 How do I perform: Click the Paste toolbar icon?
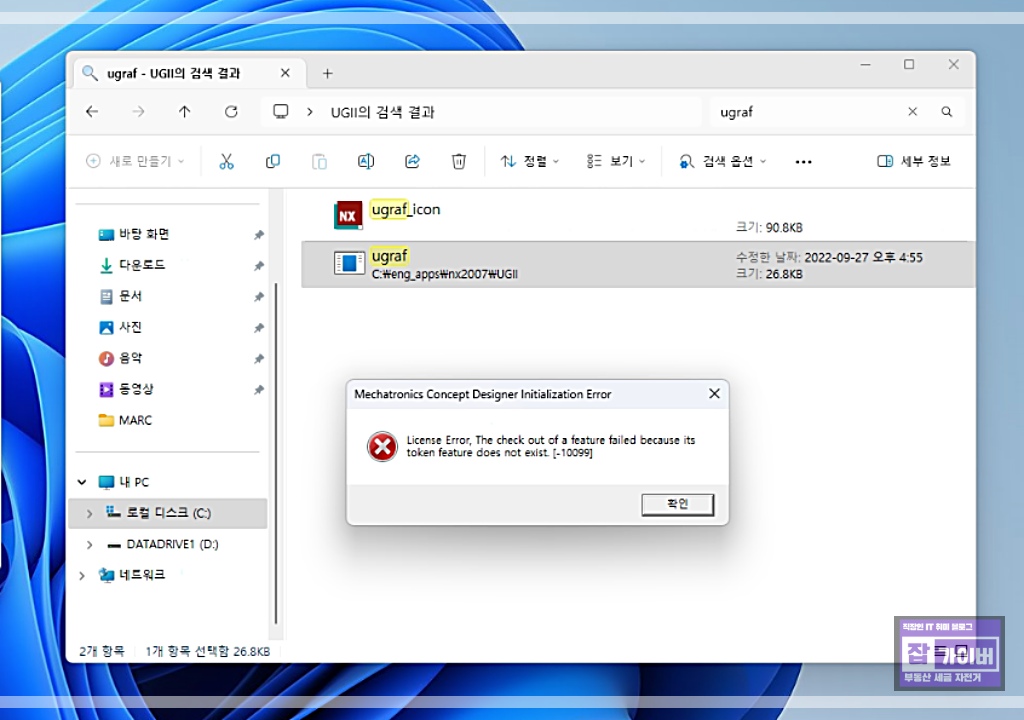point(319,161)
